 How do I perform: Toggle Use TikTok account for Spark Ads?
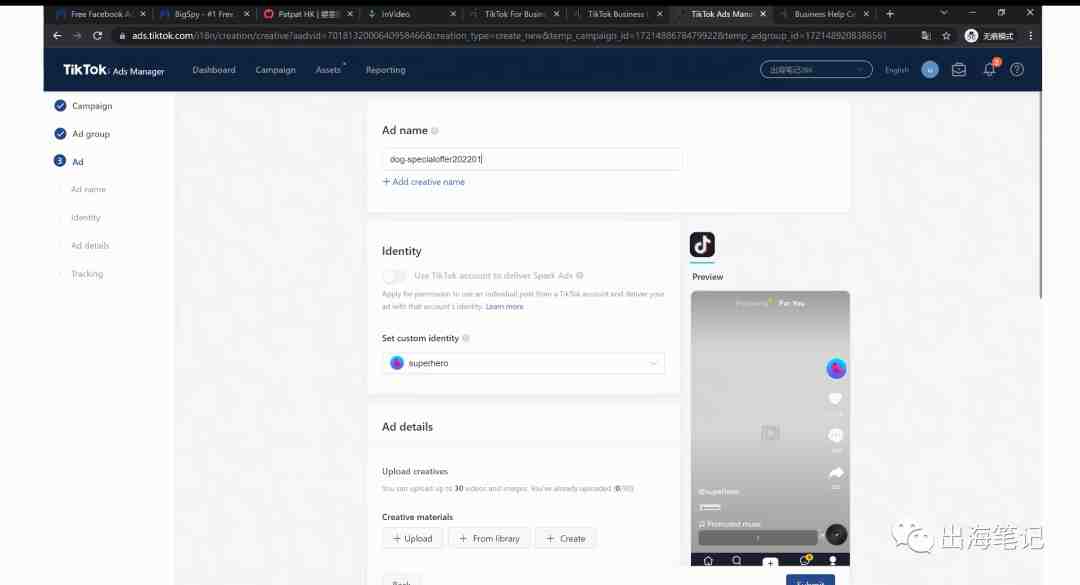click(x=395, y=276)
